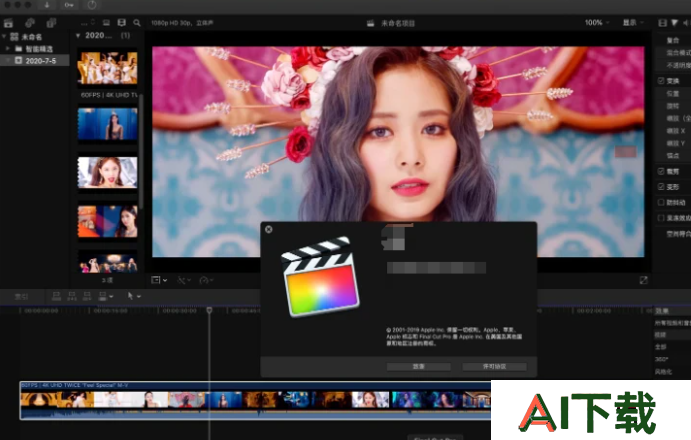The height and width of the screenshot is (440, 691).
Task: Open the clip filter pop-up menu
Action: coord(88,22)
